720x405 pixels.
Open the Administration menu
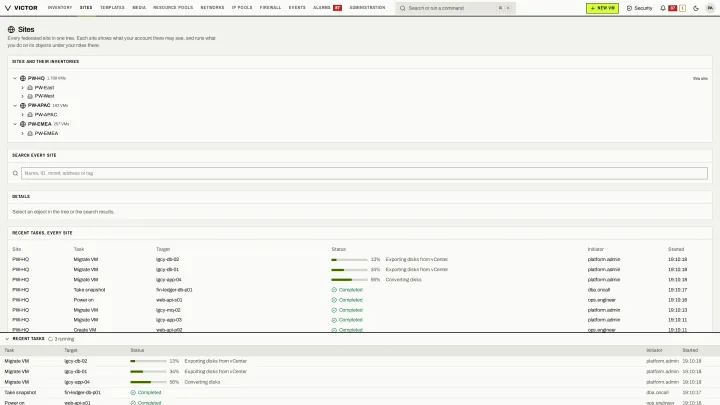tap(367, 8)
